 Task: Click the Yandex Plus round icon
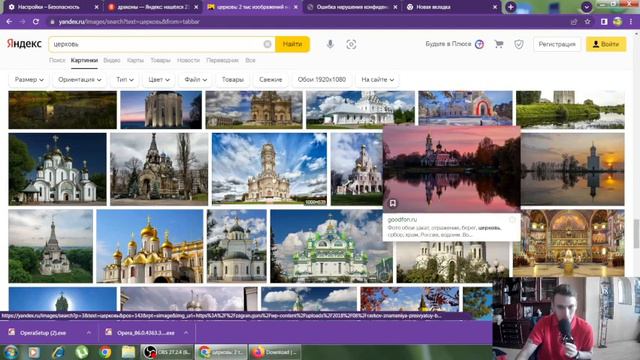[480, 44]
